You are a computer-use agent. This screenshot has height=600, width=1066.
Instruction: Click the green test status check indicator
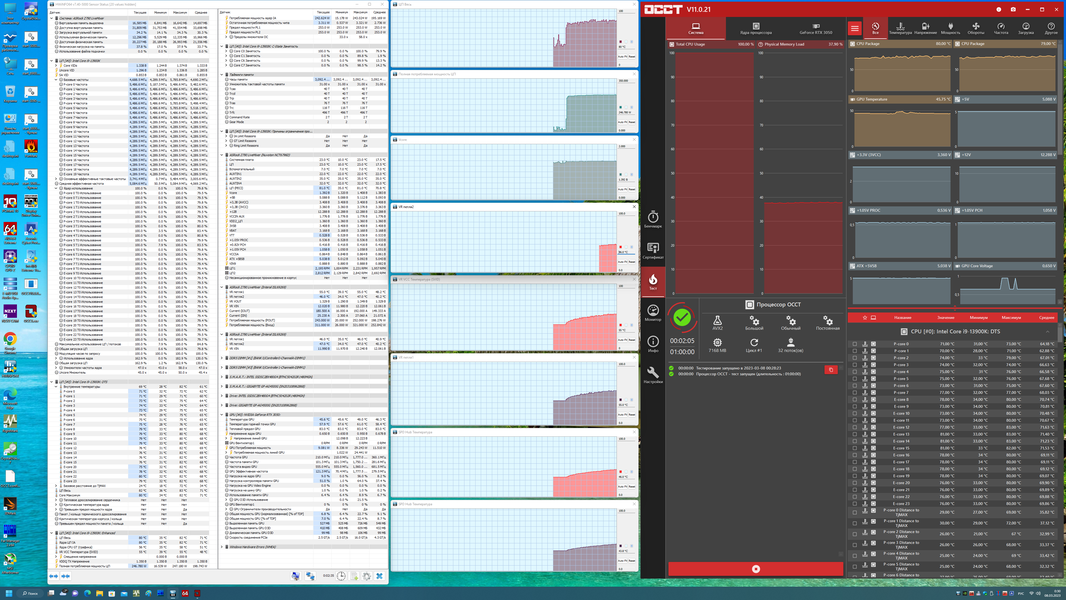pos(682,317)
